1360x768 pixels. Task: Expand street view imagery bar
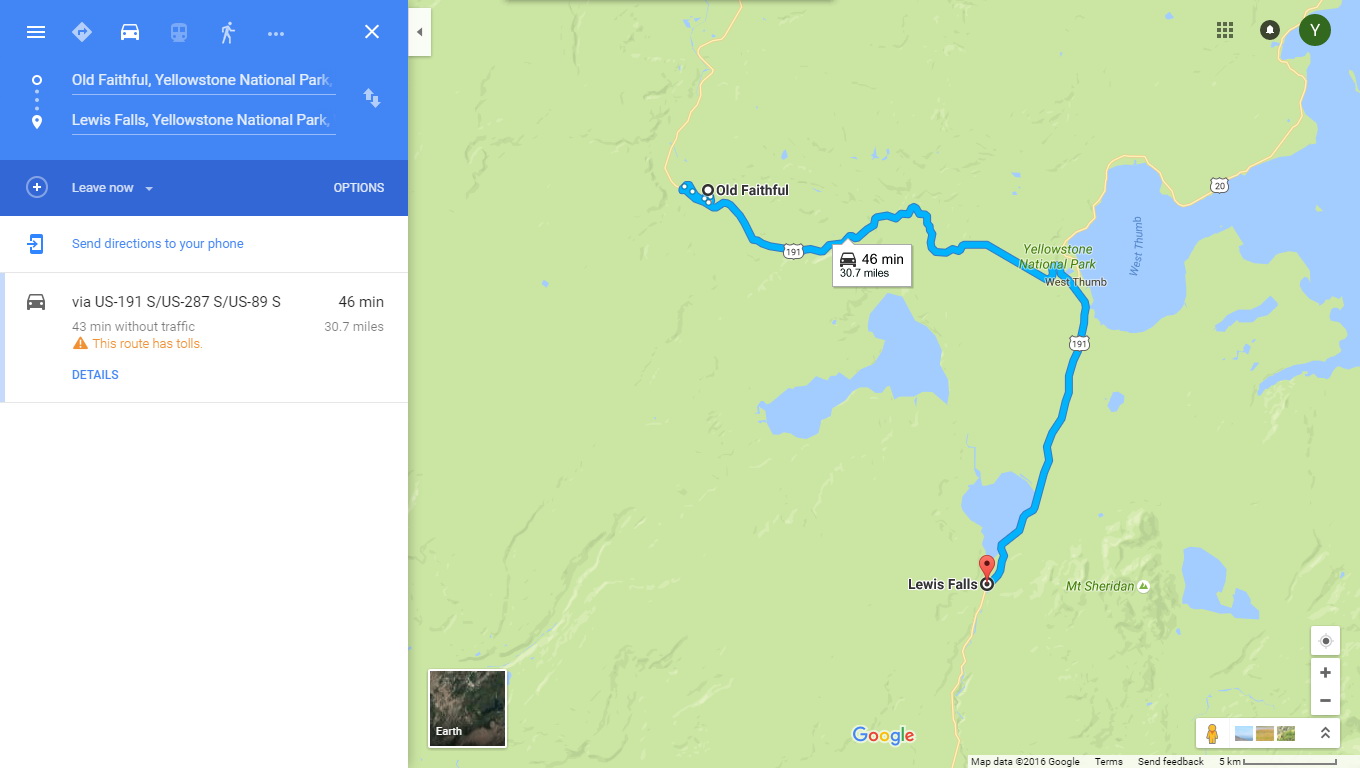click(1325, 733)
